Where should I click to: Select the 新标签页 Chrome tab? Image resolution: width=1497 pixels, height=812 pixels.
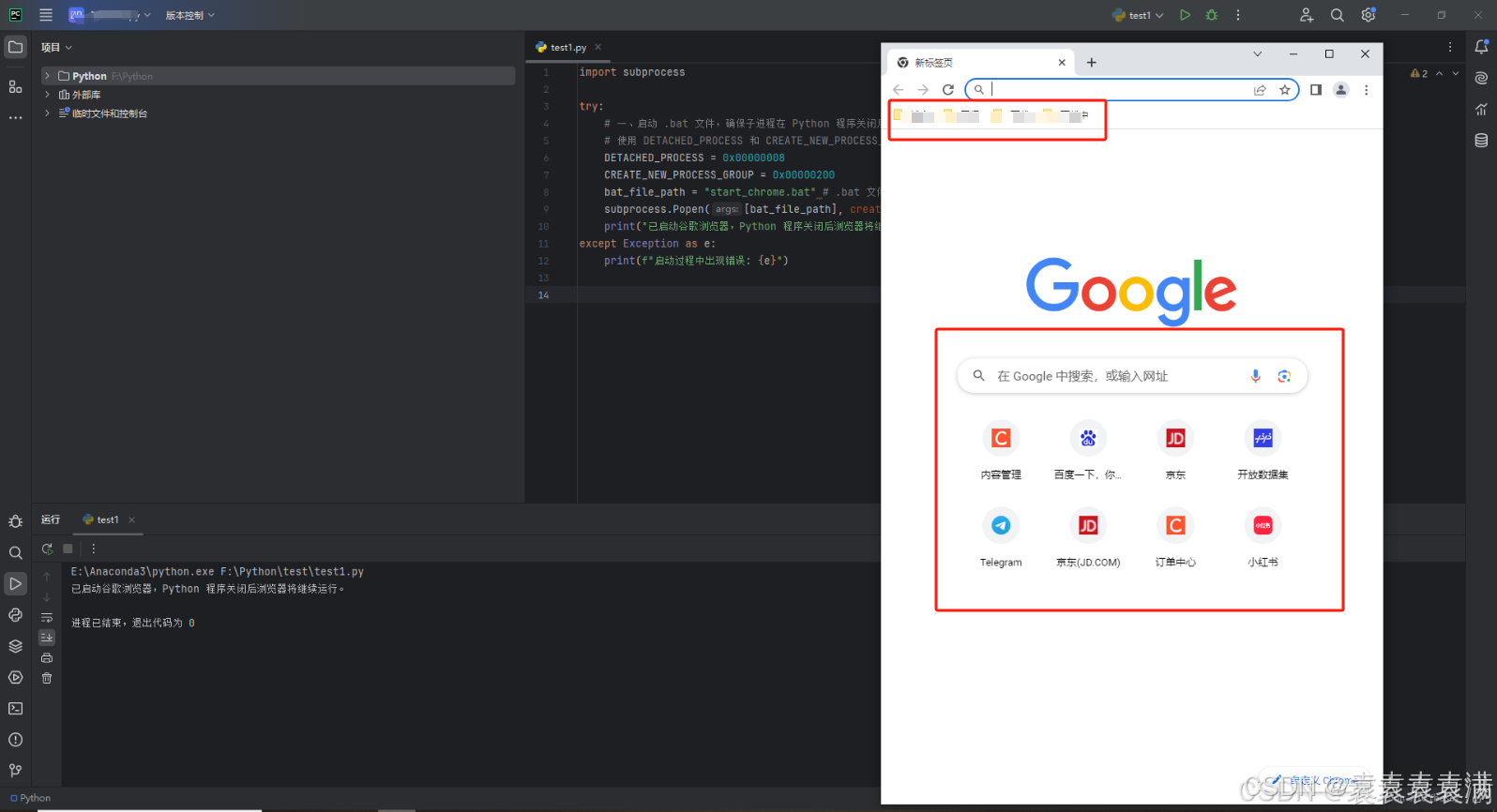coord(981,63)
